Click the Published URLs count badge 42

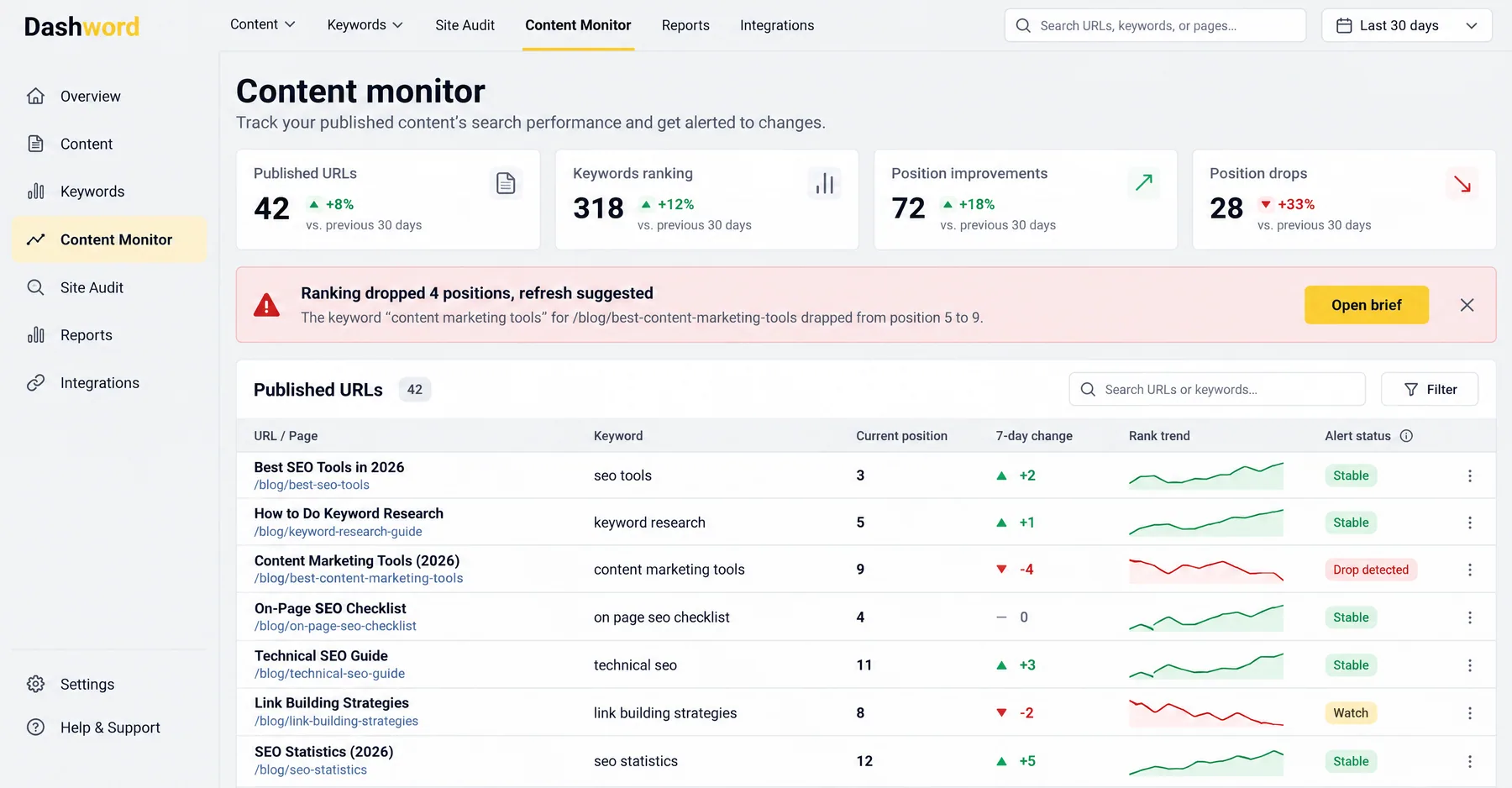click(415, 390)
